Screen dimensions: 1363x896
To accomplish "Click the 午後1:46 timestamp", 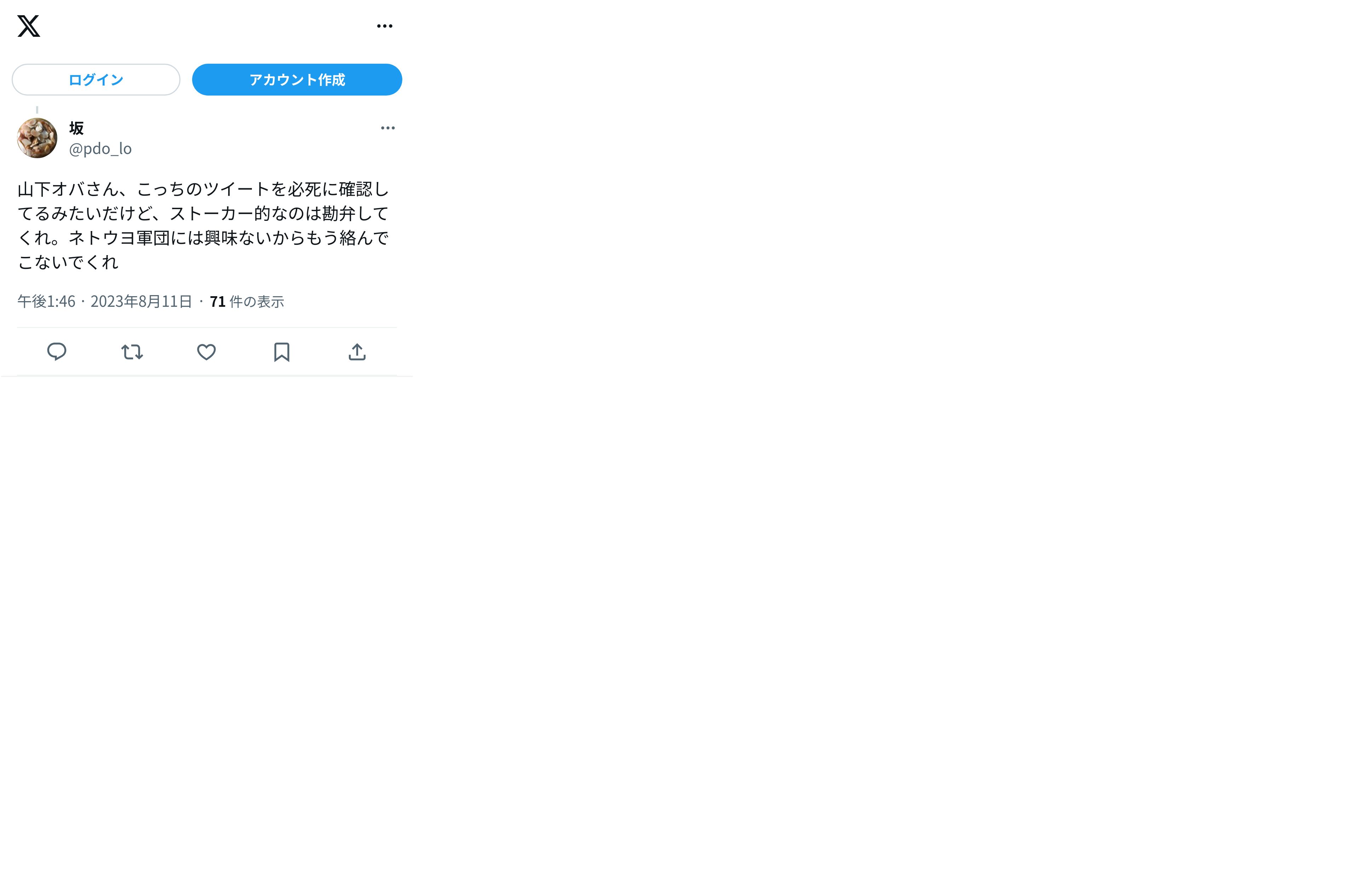I will [46, 301].
